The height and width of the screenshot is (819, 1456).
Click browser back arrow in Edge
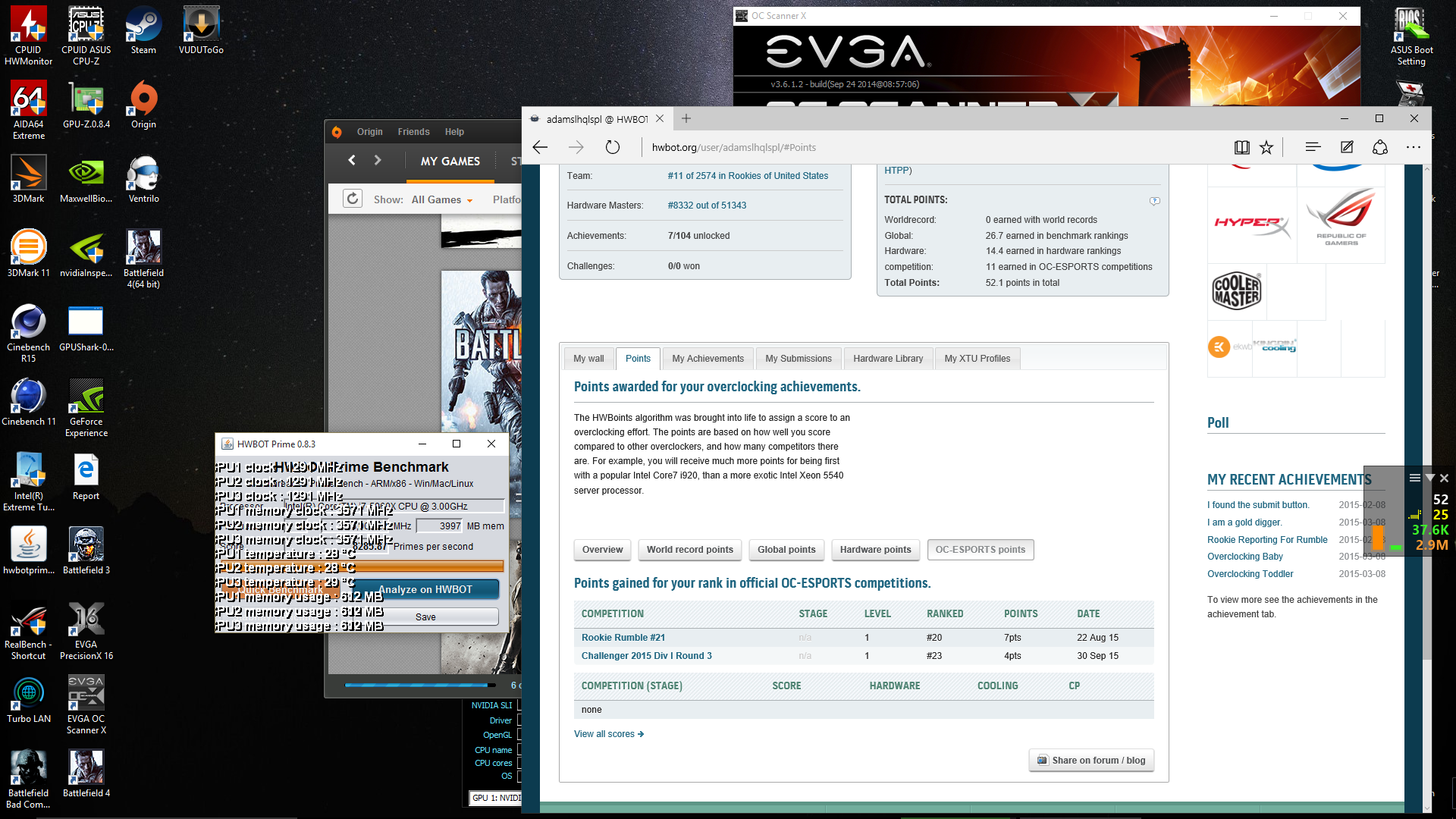click(540, 147)
